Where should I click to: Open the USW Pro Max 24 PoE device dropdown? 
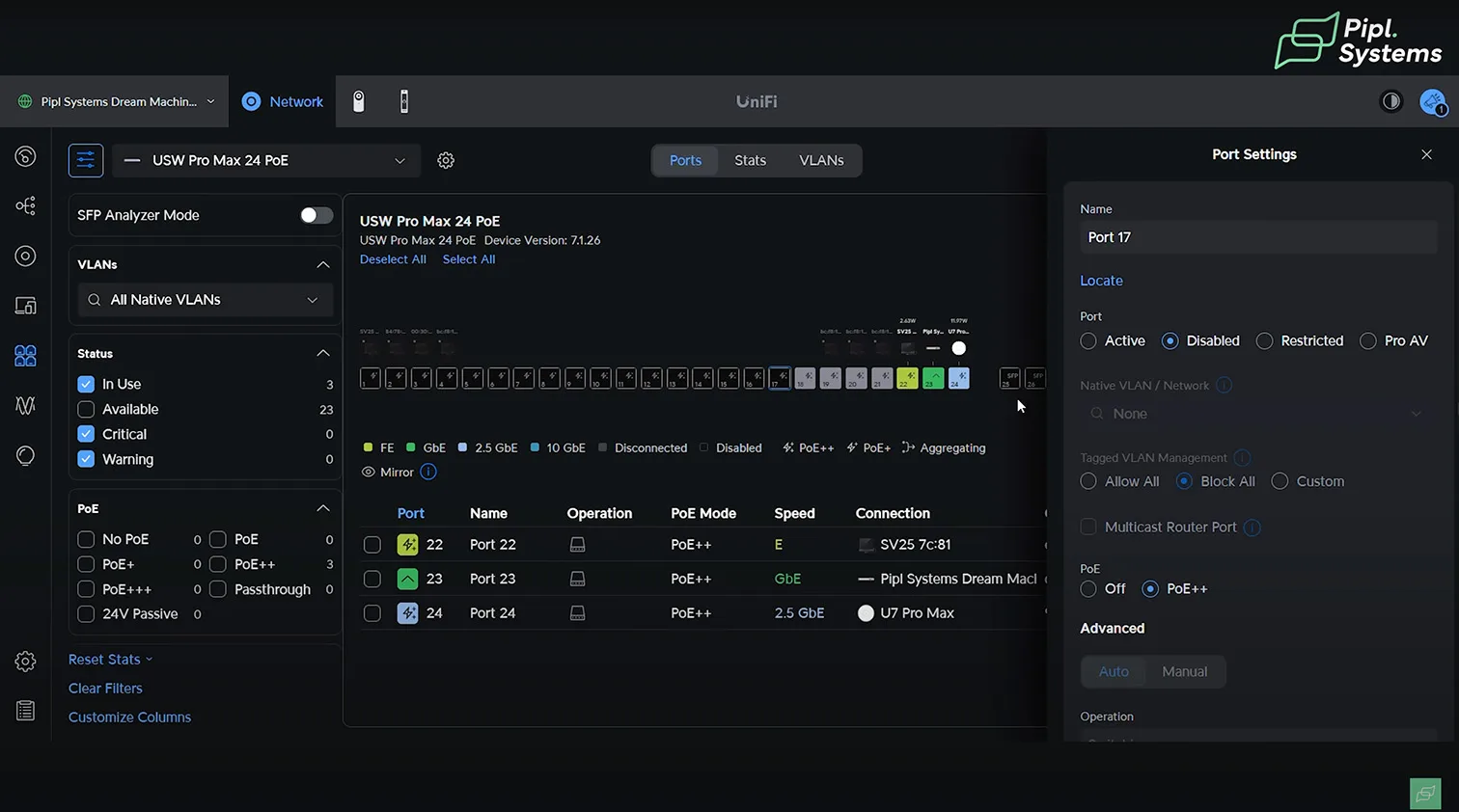(x=266, y=160)
